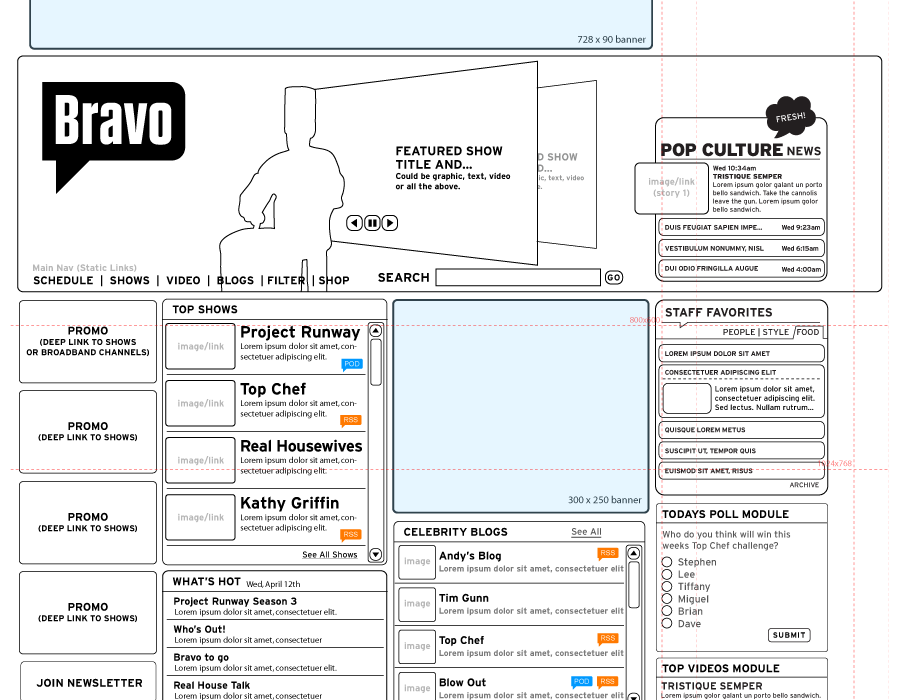Select the Brian poll option
The height and width of the screenshot is (700, 900).
667,611
